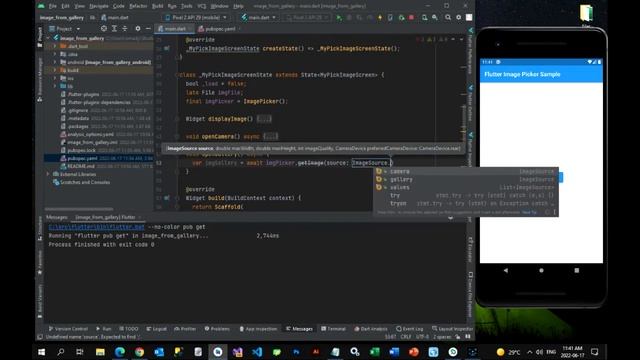This screenshot has height=360, width=640.
Task: Open the Tools menu
Action: [187, 6]
